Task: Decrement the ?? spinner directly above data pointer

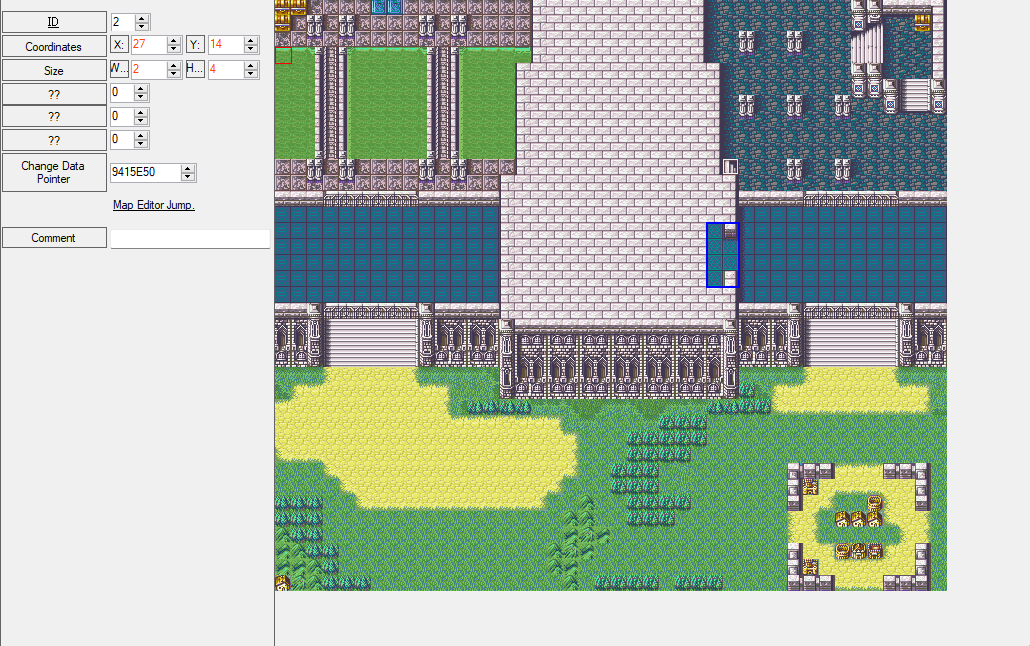Action: [141, 144]
